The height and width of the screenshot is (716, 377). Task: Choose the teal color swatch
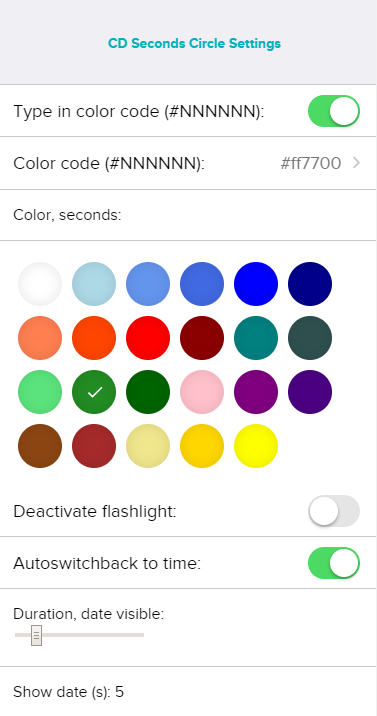coord(256,338)
